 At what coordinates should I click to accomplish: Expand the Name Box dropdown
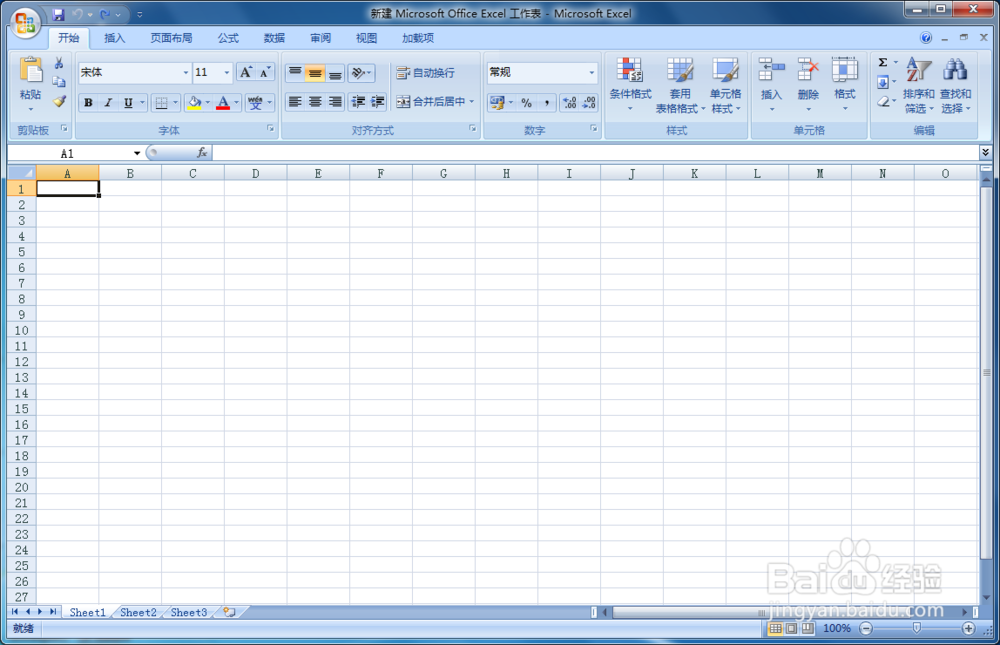pyautogui.click(x=136, y=153)
